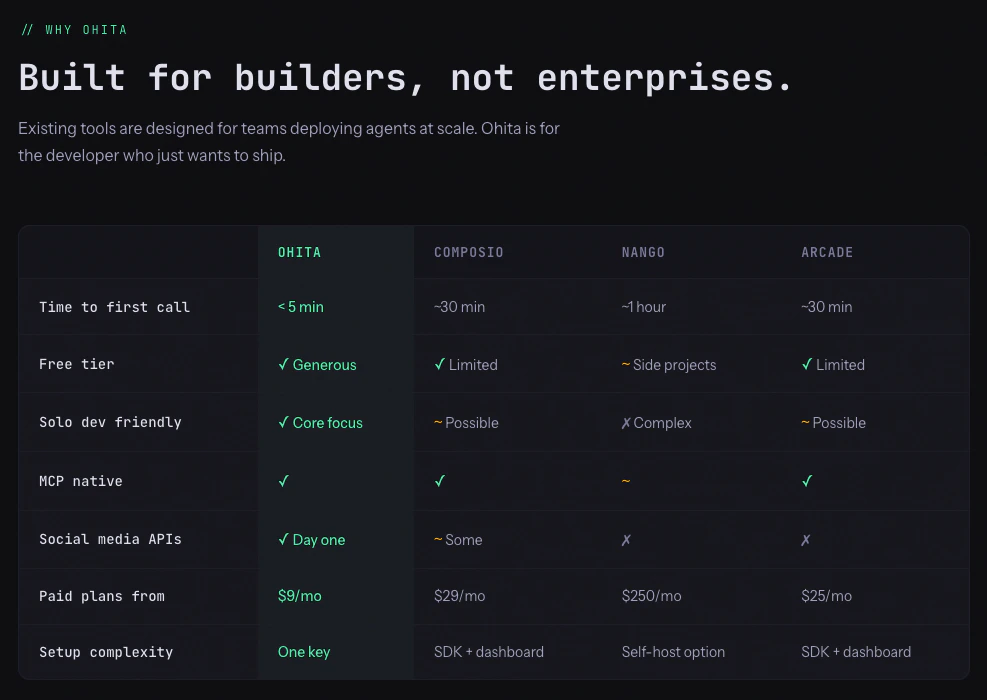Click Arcade's 'Limited' free tier cell
The width and height of the screenshot is (987, 700).
(x=833, y=365)
